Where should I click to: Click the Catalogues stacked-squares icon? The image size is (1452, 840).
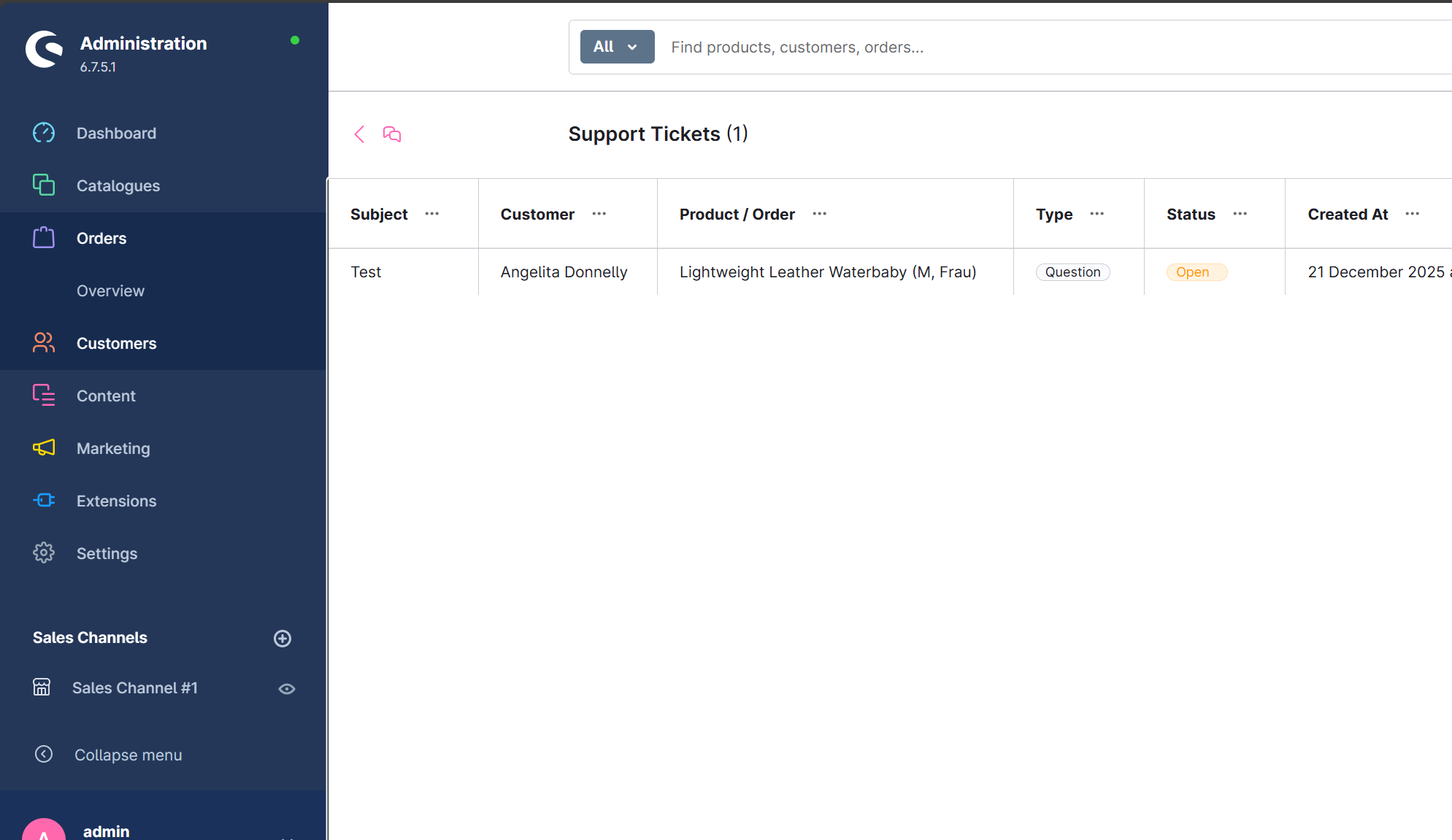pyautogui.click(x=44, y=185)
